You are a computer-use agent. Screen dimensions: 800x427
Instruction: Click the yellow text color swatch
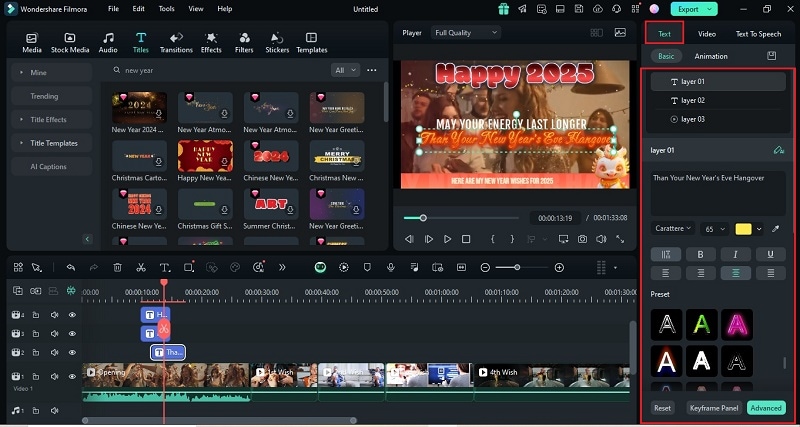(x=743, y=229)
